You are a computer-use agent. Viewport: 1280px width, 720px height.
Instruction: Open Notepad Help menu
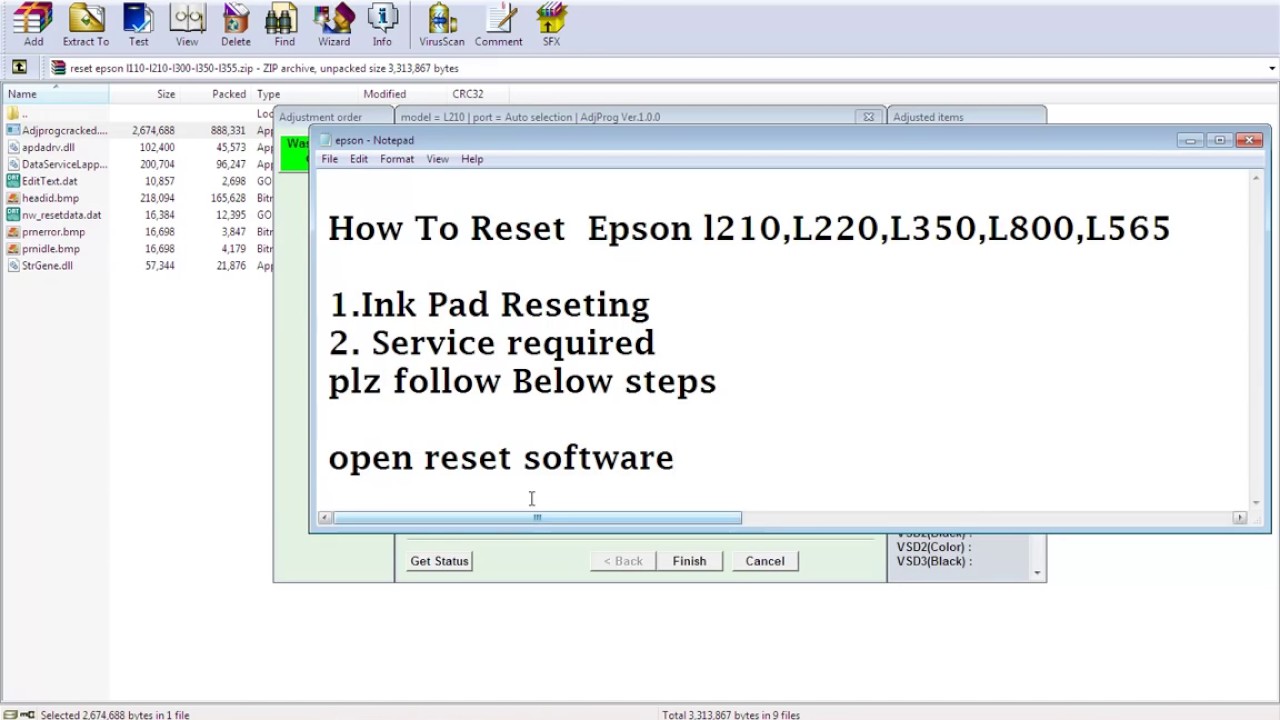(x=472, y=159)
